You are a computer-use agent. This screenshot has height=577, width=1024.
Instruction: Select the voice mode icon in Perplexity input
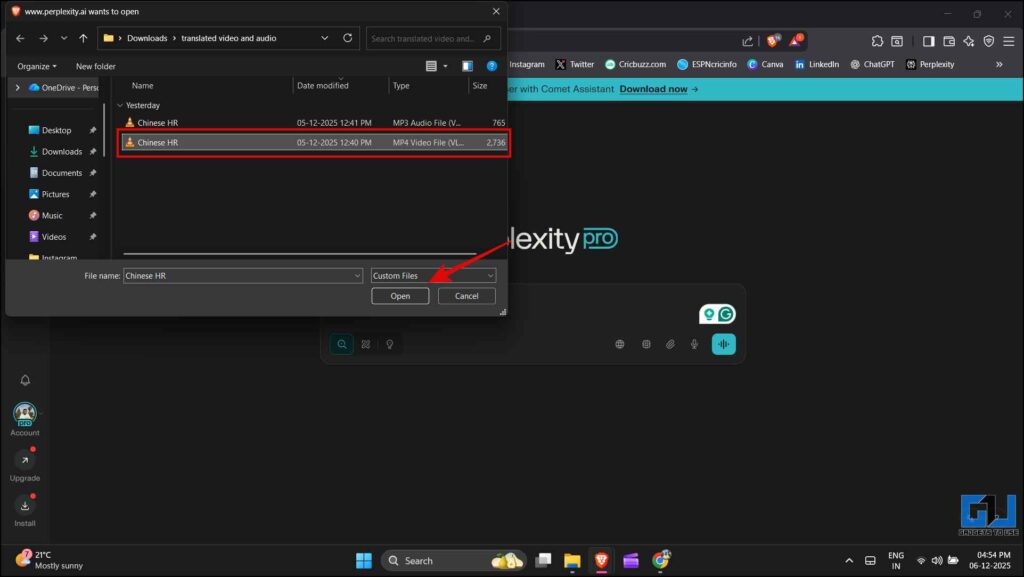723,344
